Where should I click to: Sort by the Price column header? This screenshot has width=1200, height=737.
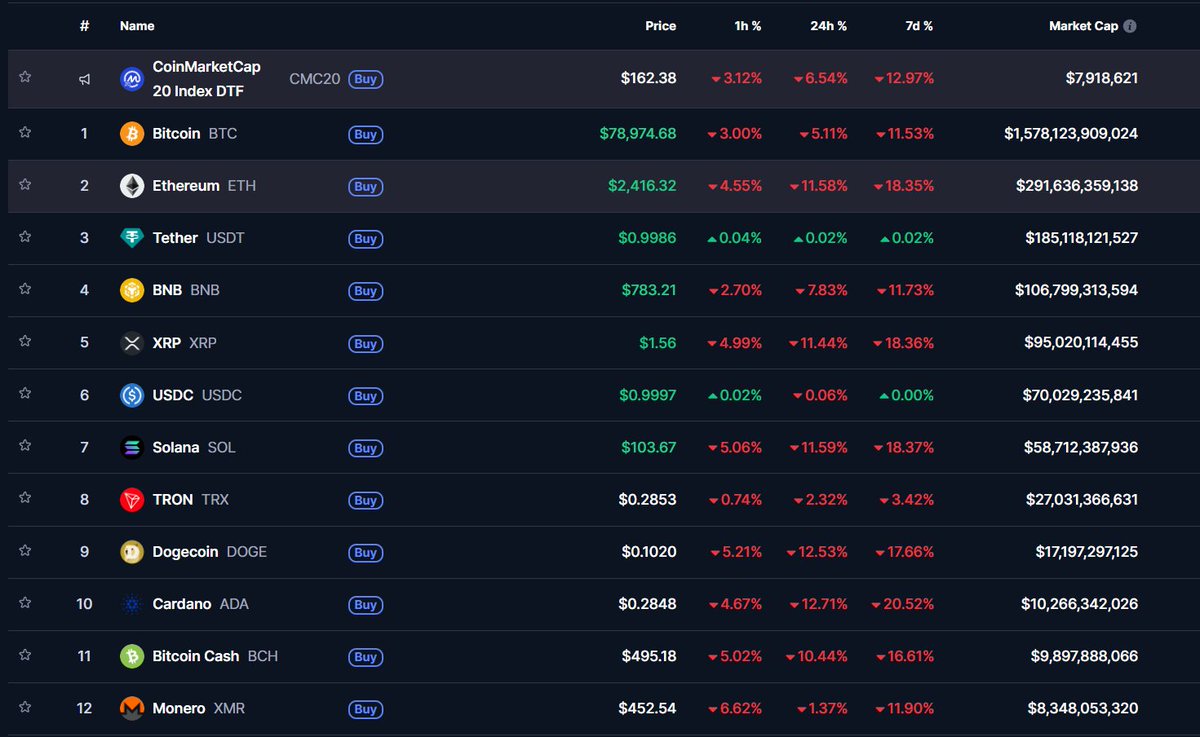point(660,26)
